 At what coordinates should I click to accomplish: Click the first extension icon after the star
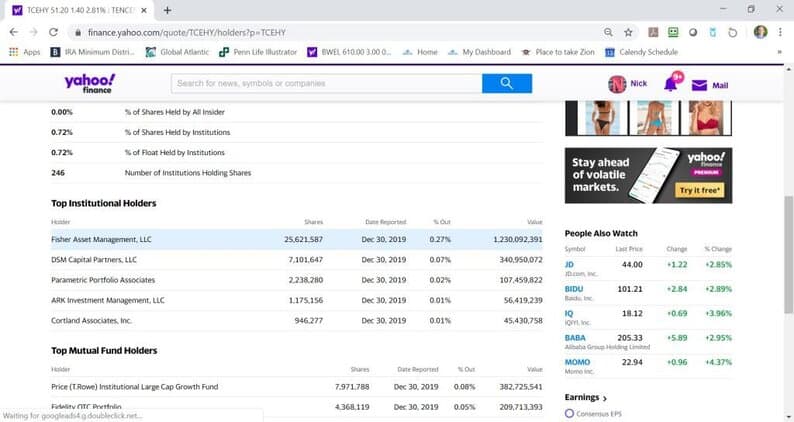[653, 32]
